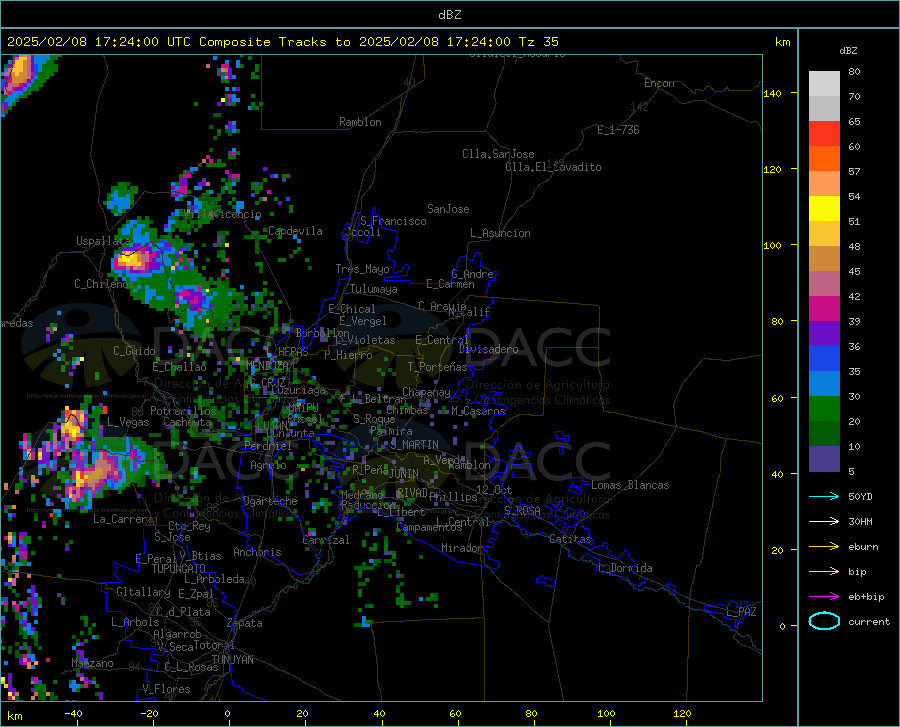The height and width of the screenshot is (727, 900).
Task: Click the blue radar echo north of Villavicencio
Action: (x=121, y=199)
